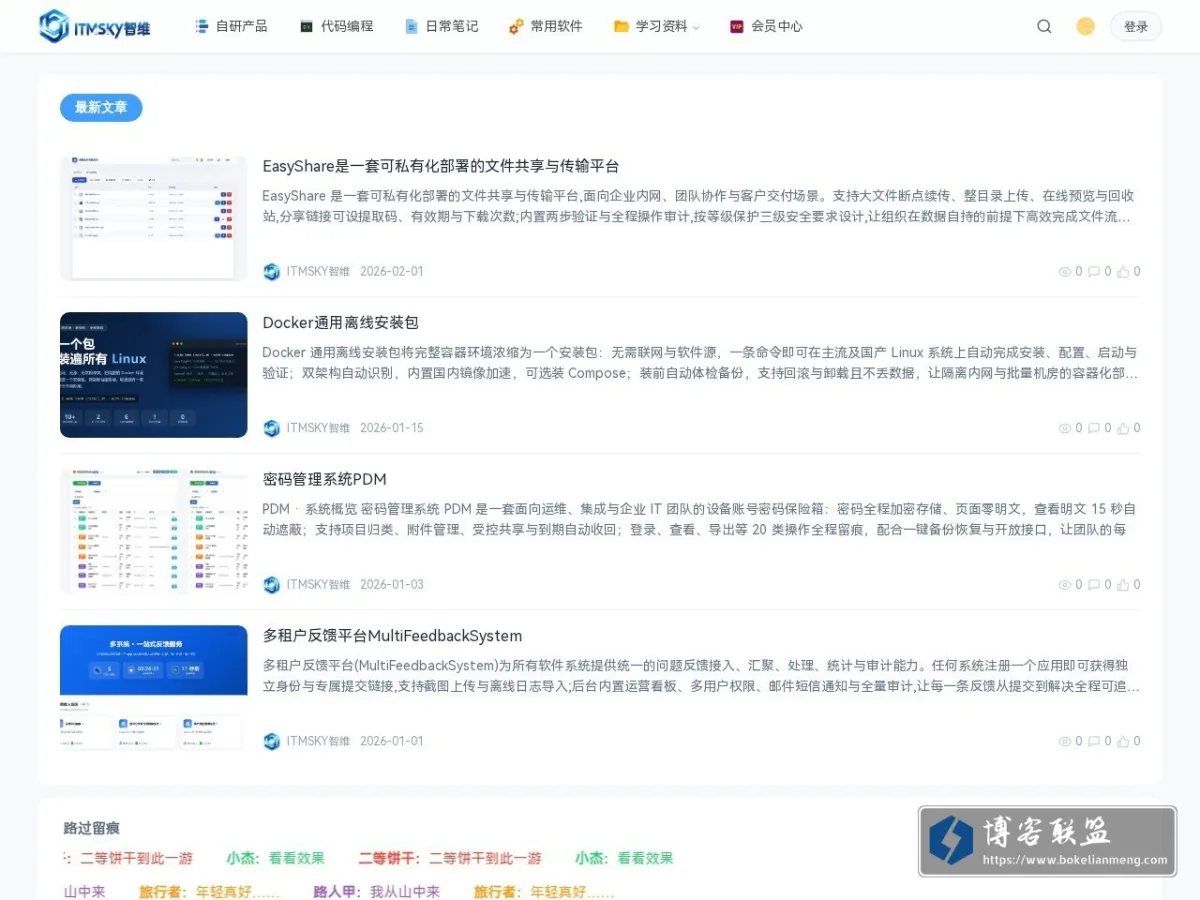This screenshot has width=1200, height=900.
Task: Click the 学习资料 folder icon
Action: tap(621, 27)
